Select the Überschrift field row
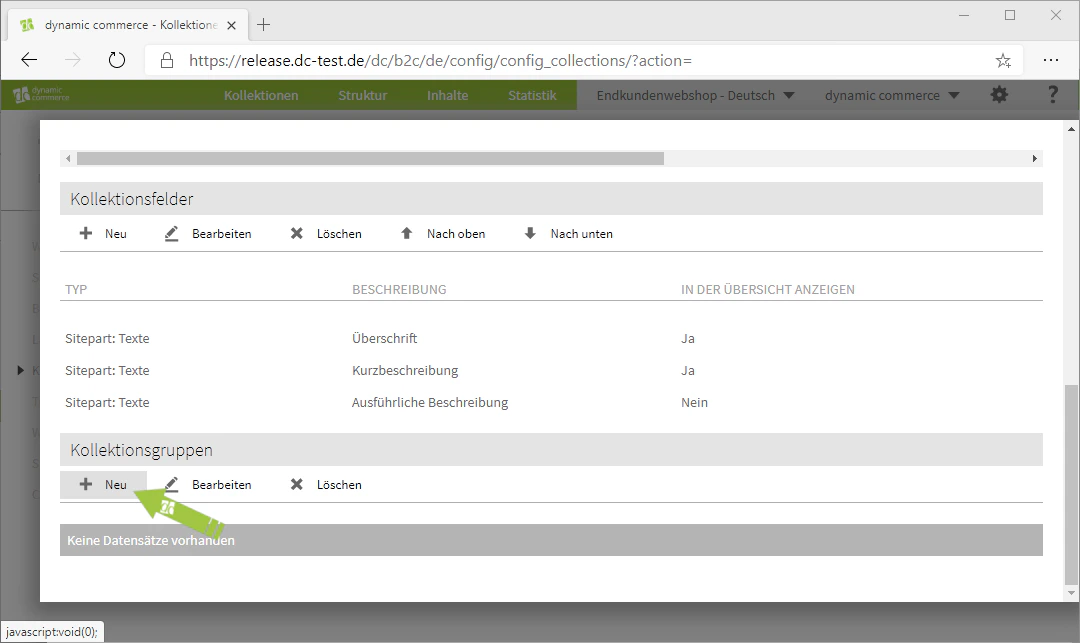Screen dimensions: 1080x643 tap(551, 339)
